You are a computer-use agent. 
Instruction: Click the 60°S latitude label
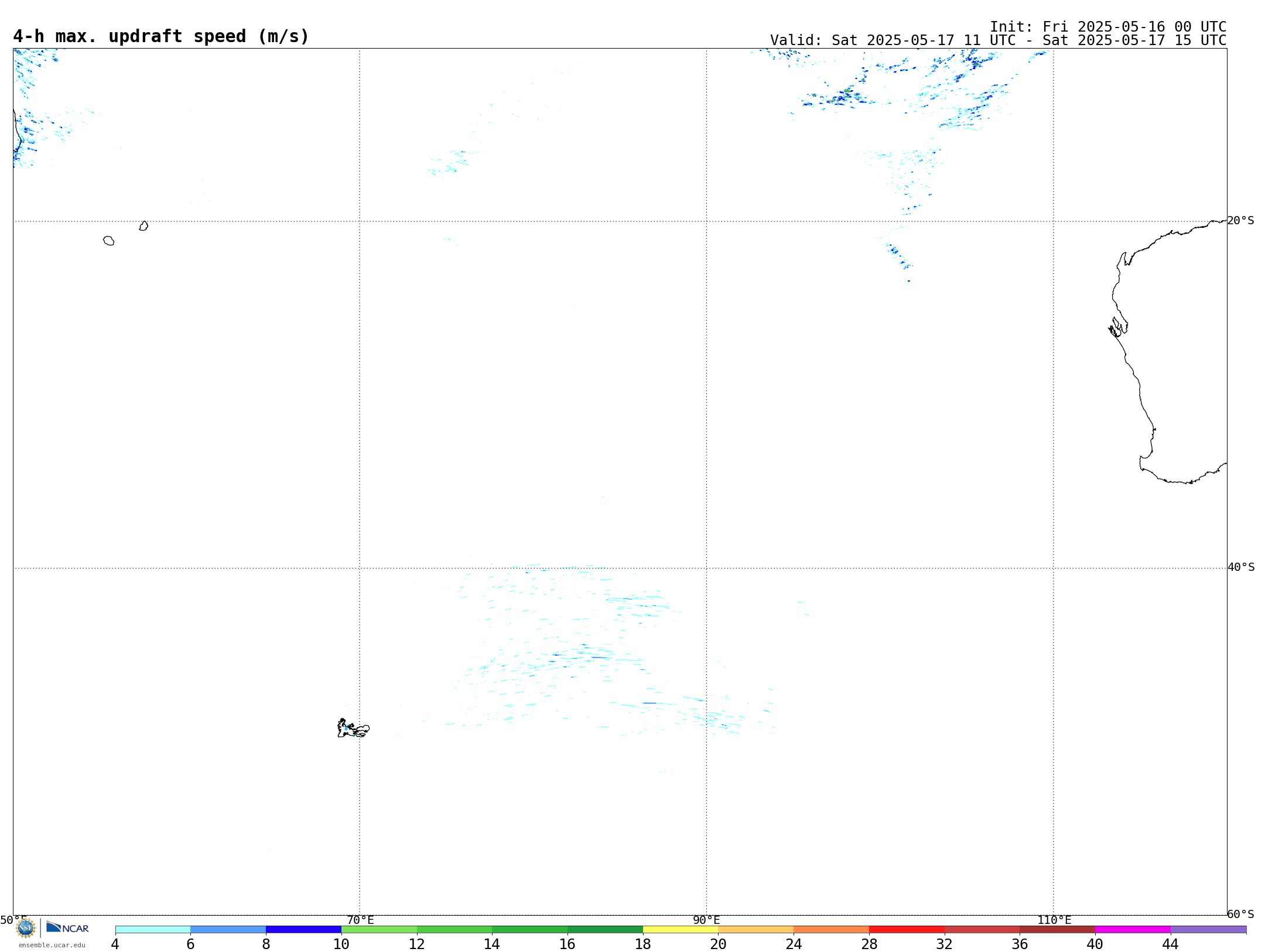tap(1241, 914)
